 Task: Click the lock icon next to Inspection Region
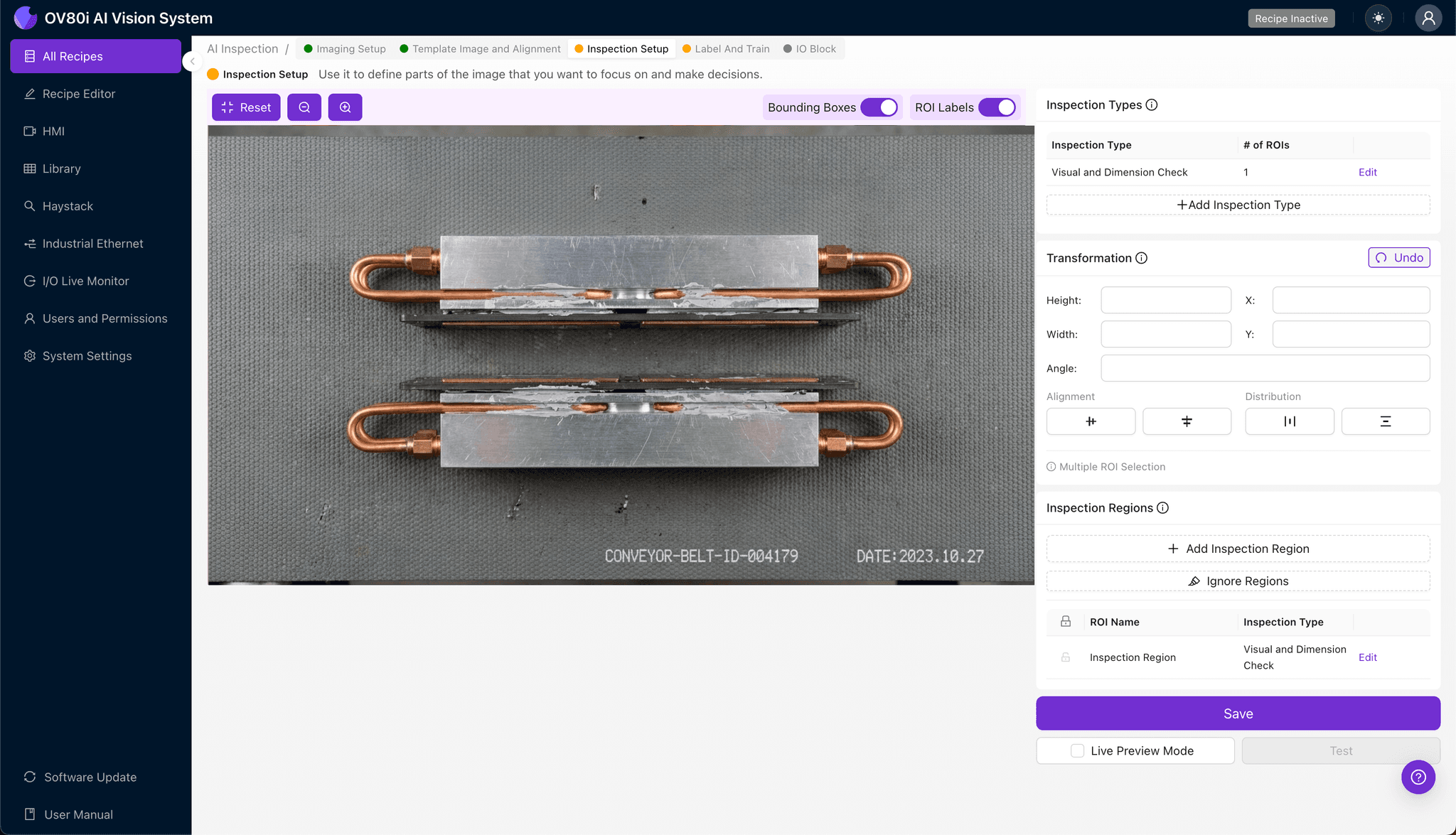pos(1065,657)
